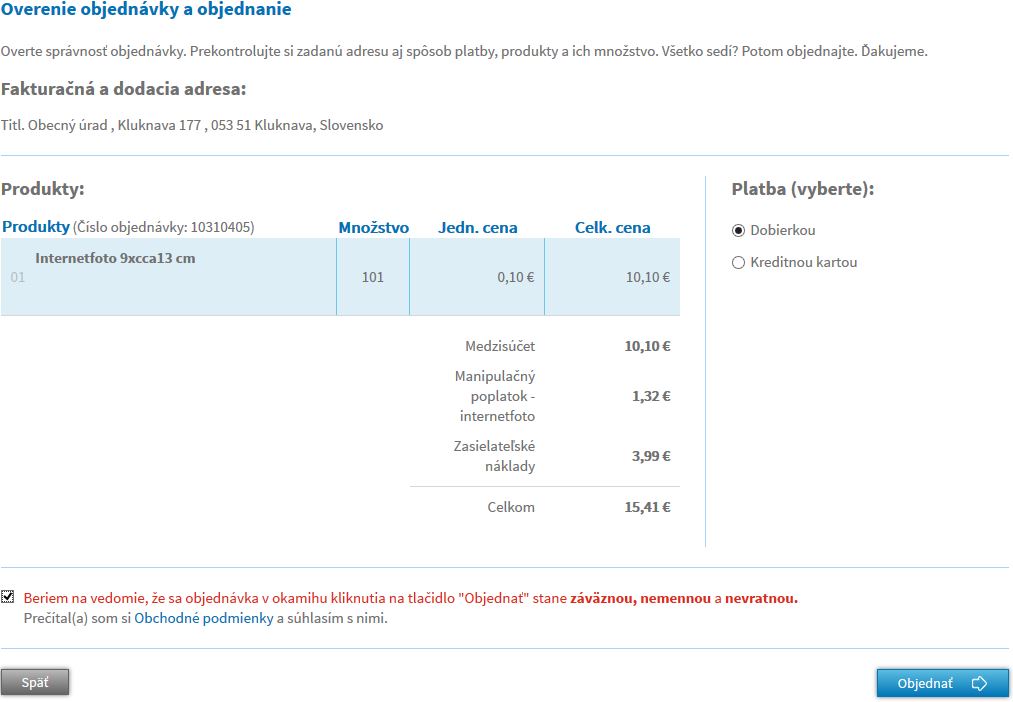Click the Celkom total 15,41 €
The height and width of the screenshot is (702, 1013).
647,507
